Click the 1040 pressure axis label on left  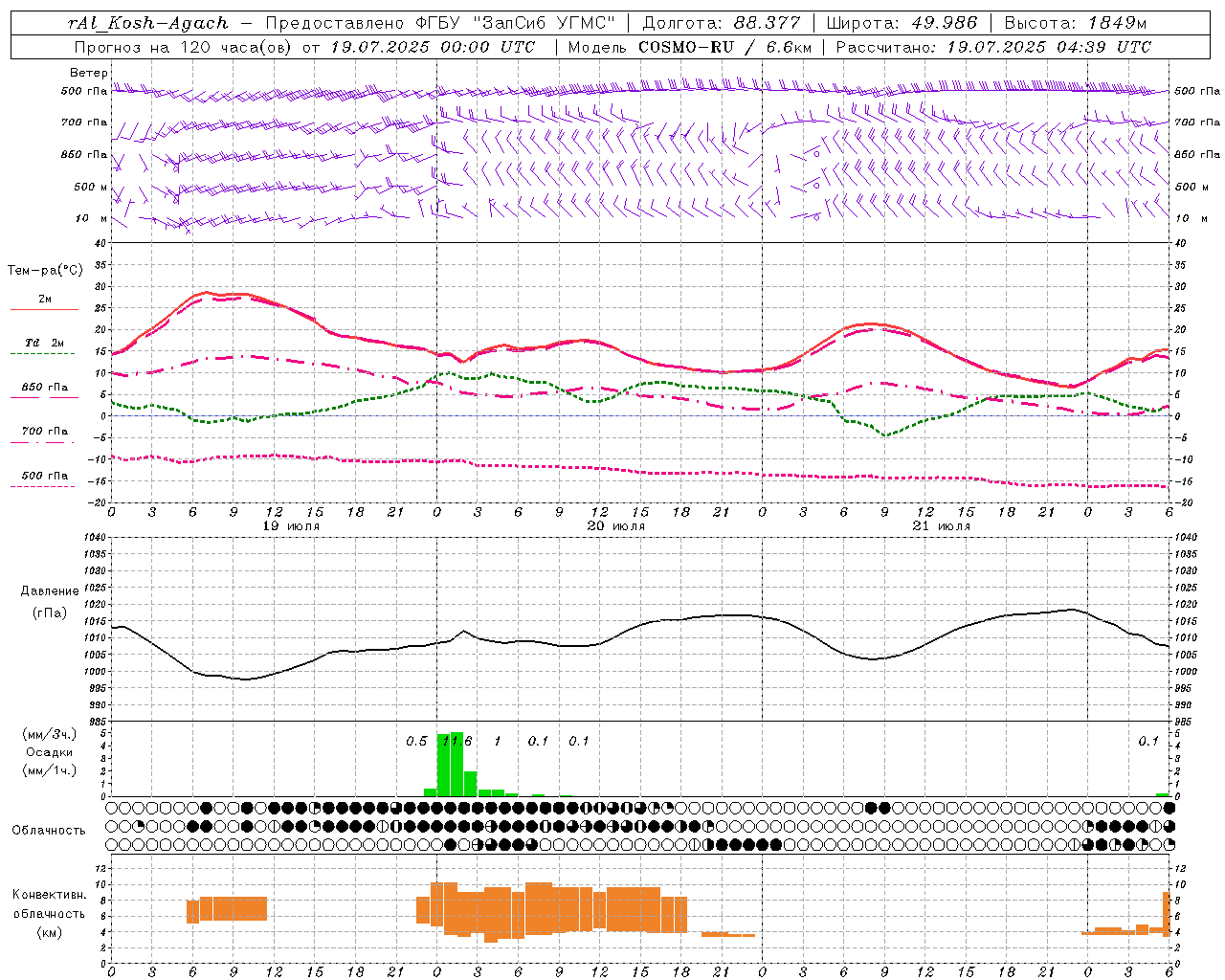pos(95,538)
